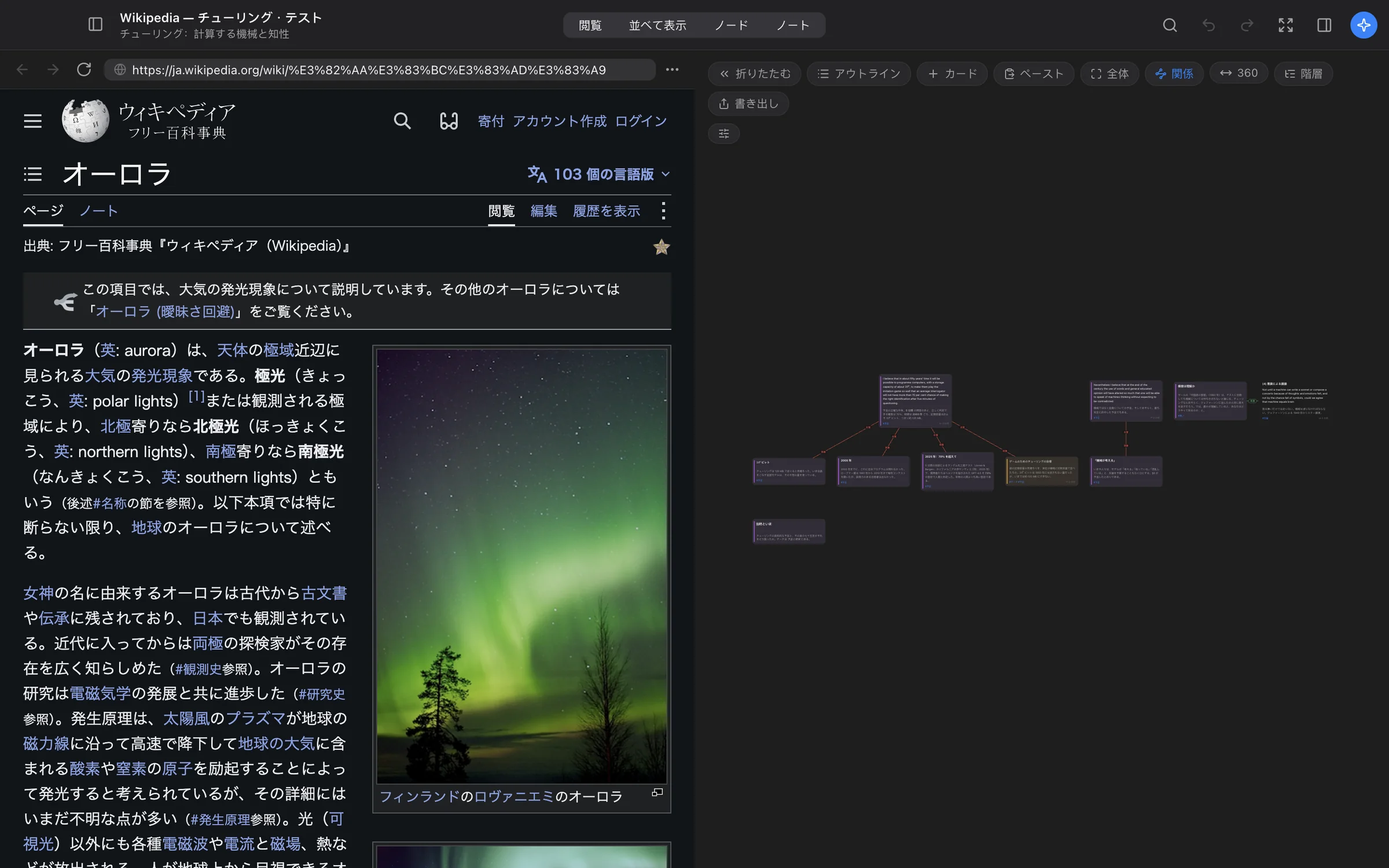This screenshot has height=868, width=1389.
Task: Reload the Wikipedia page
Action: click(84, 69)
